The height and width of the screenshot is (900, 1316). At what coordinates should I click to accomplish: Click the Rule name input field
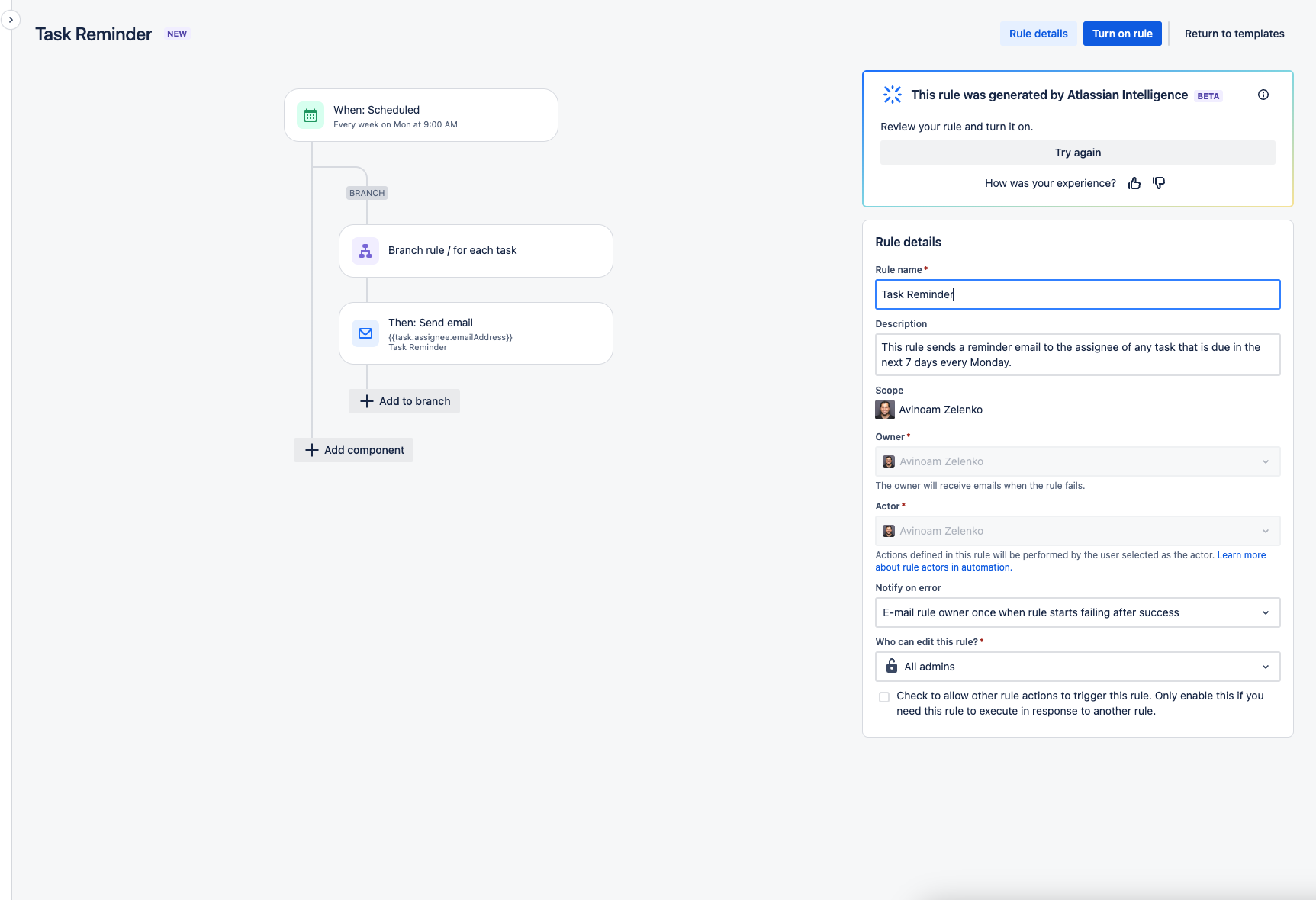[1077, 294]
